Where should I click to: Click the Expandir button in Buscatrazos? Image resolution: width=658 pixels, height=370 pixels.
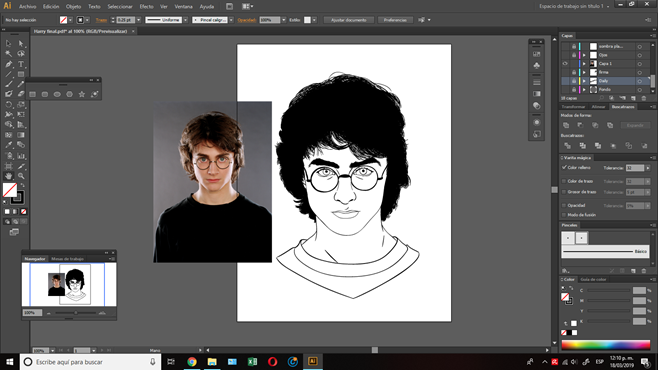635,125
